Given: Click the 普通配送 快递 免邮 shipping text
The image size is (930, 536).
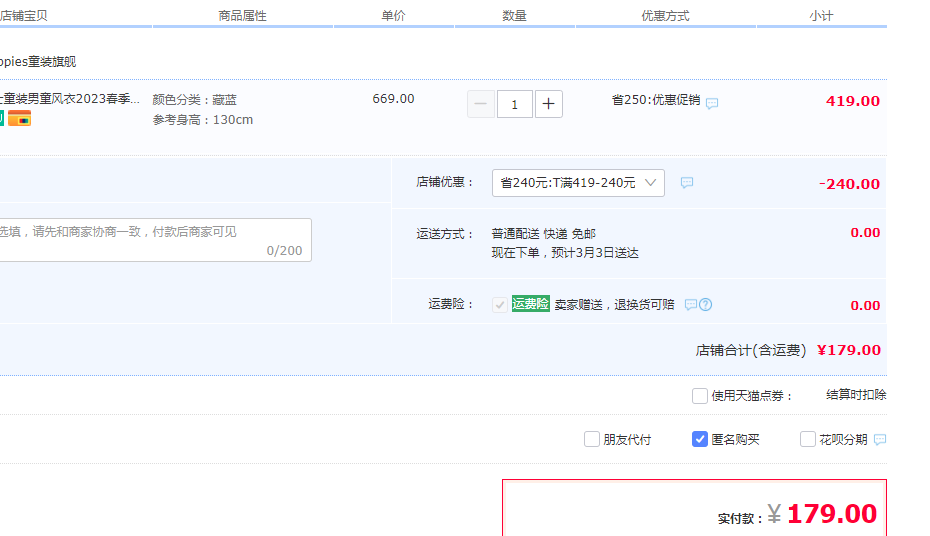Looking at the screenshot, I should point(544,234).
